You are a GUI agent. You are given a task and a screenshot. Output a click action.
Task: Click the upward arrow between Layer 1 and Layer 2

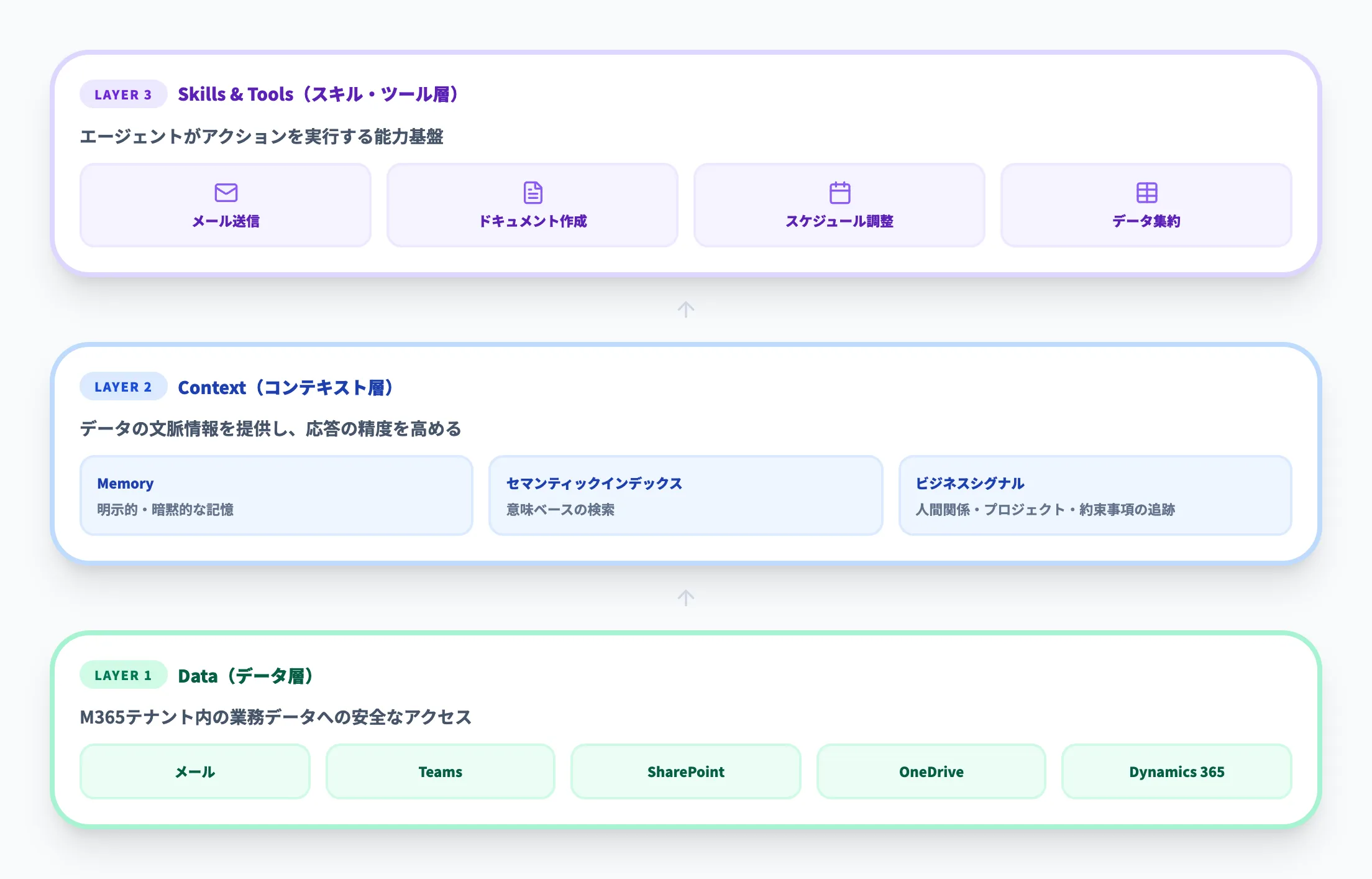[686, 597]
